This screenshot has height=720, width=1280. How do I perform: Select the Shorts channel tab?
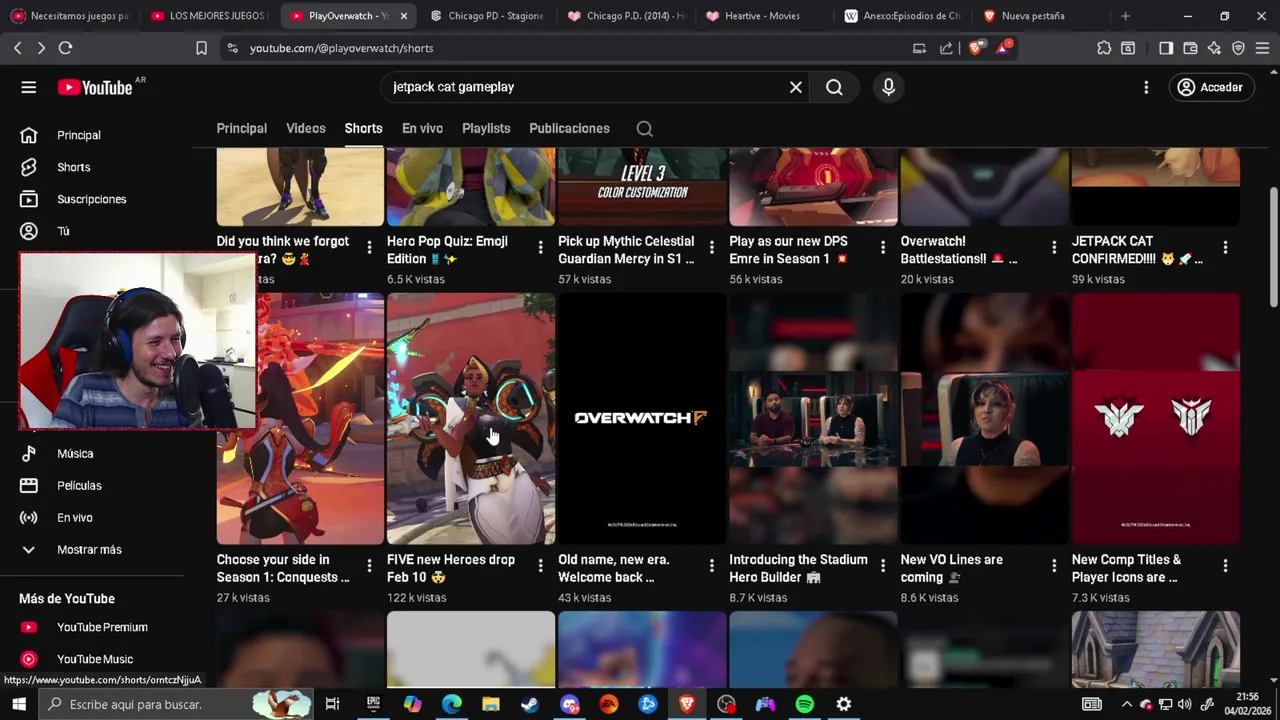point(363,128)
